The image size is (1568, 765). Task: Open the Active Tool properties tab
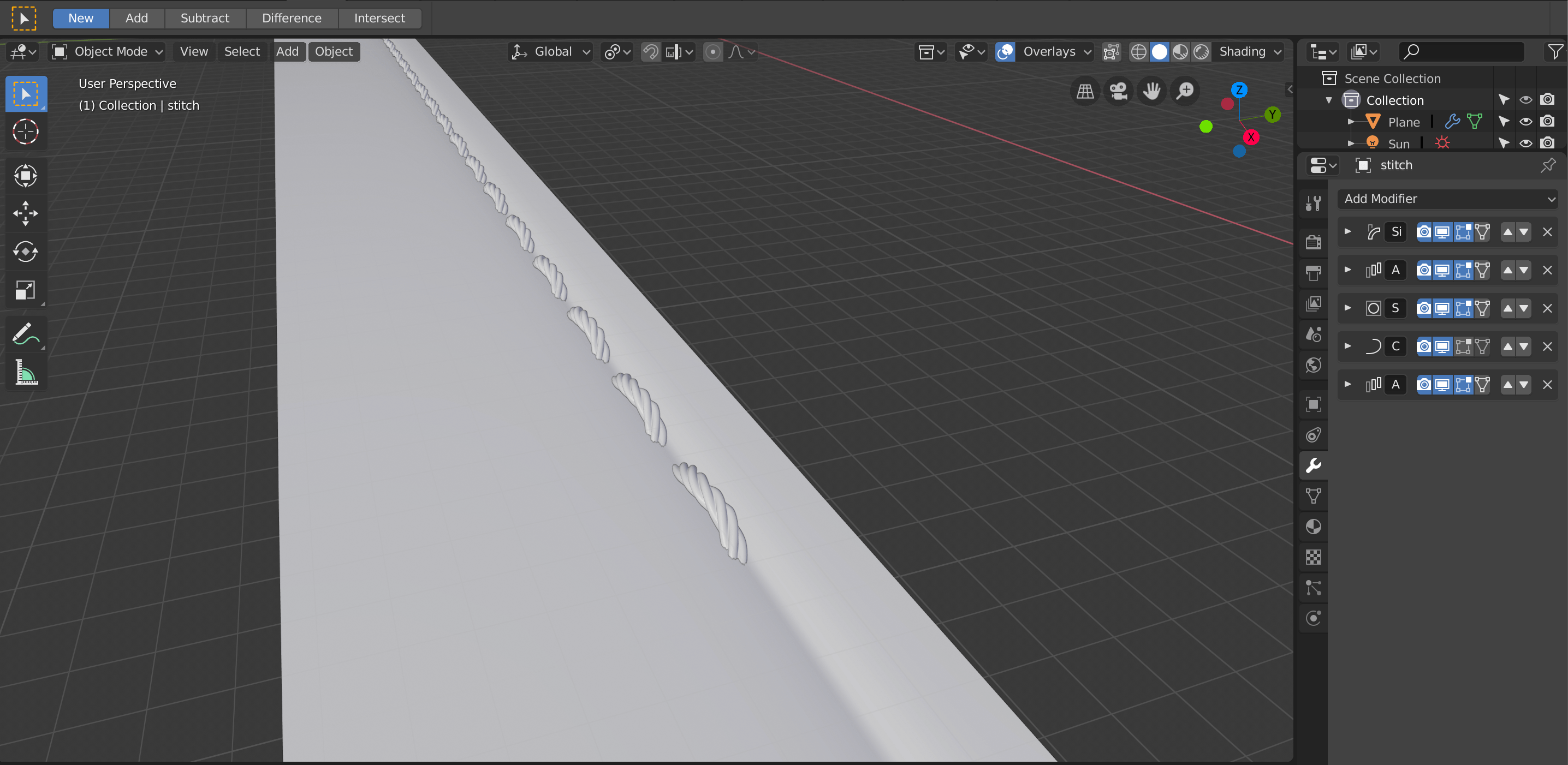pyautogui.click(x=1314, y=203)
